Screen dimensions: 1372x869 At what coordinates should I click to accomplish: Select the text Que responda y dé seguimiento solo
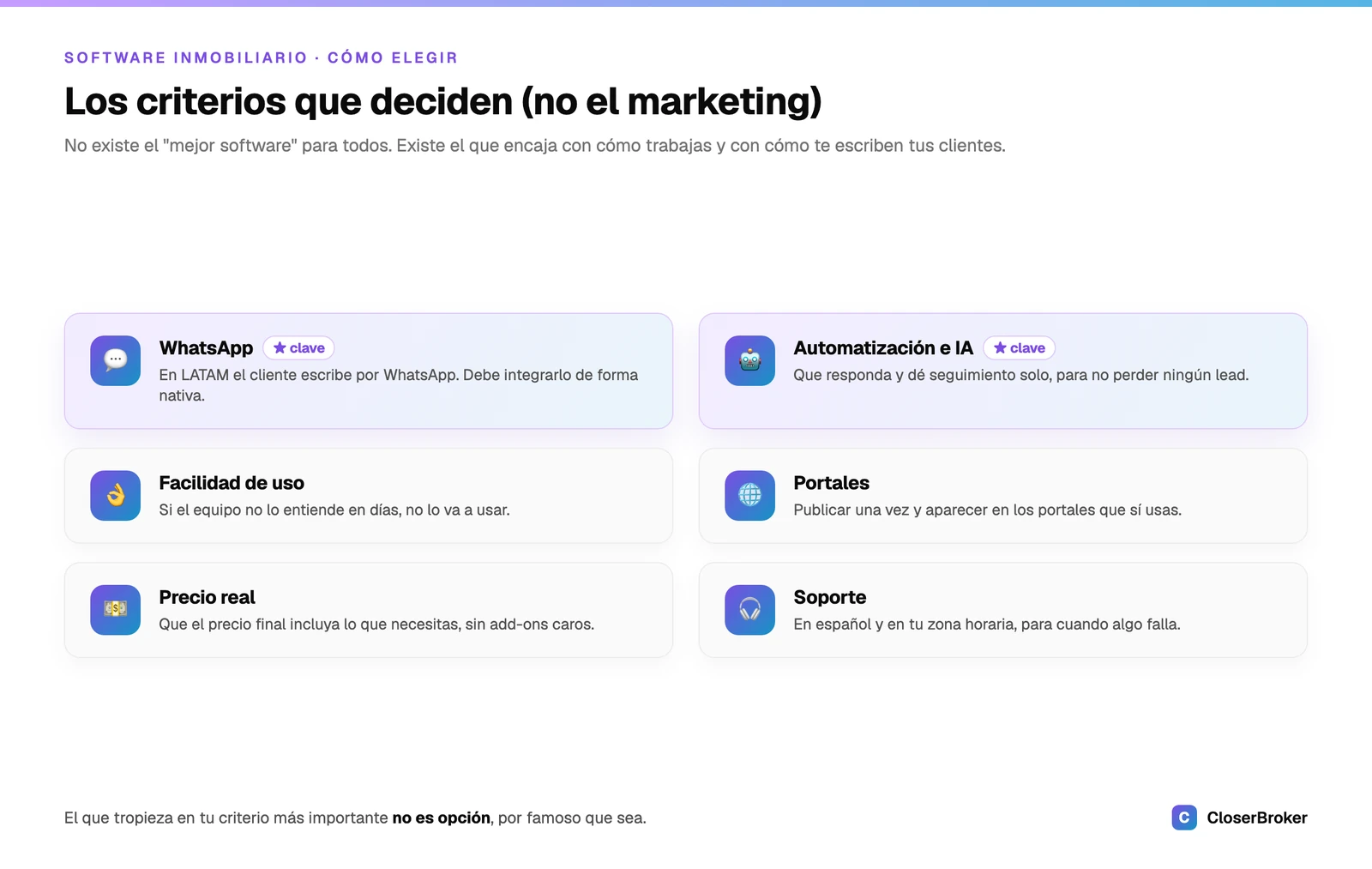point(1021,375)
